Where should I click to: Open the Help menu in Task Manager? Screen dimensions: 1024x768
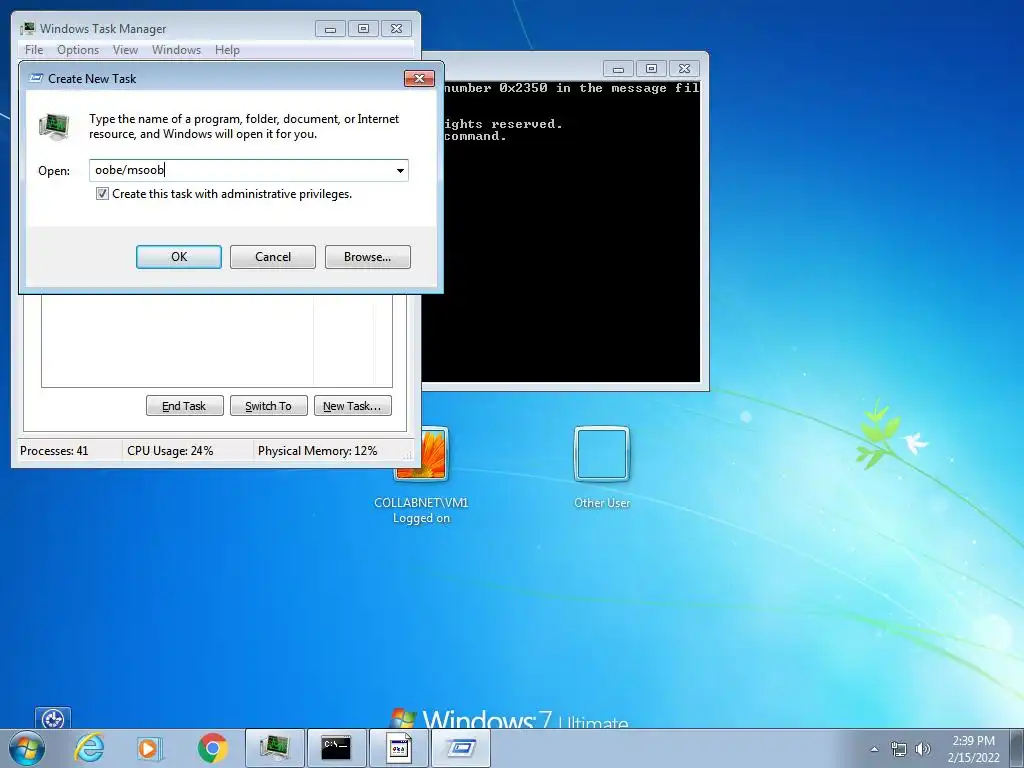pyautogui.click(x=227, y=50)
